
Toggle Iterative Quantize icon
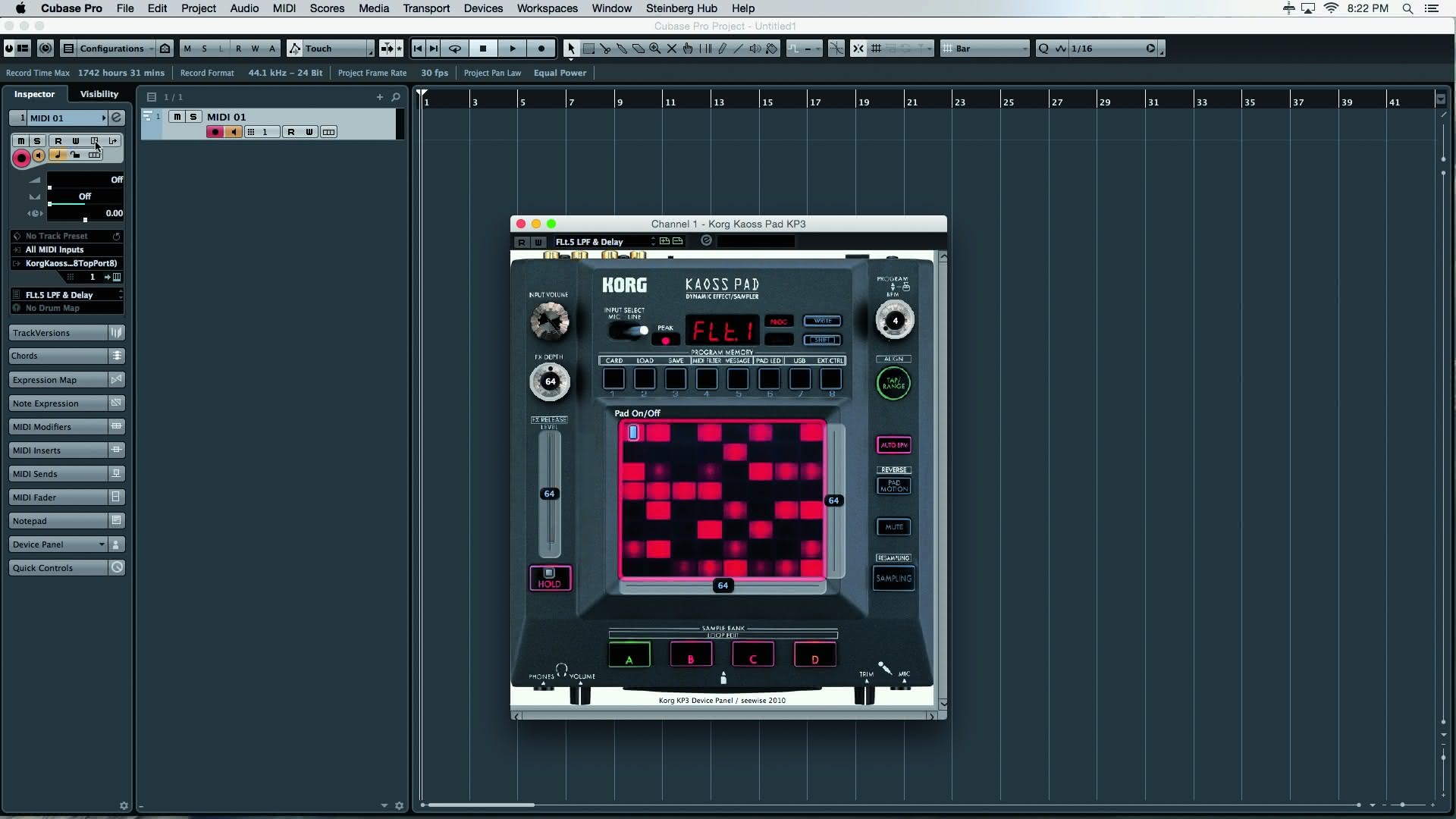[1061, 49]
